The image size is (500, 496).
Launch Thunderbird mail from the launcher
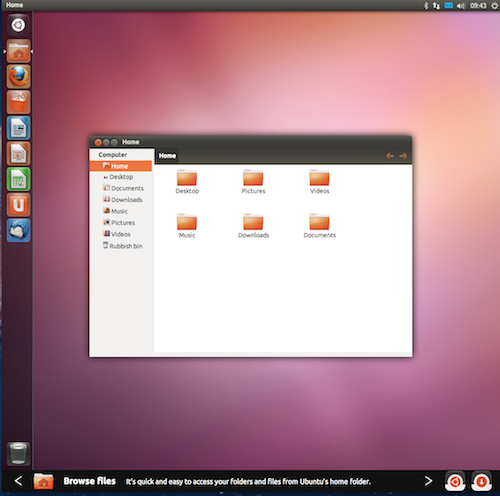(19, 231)
